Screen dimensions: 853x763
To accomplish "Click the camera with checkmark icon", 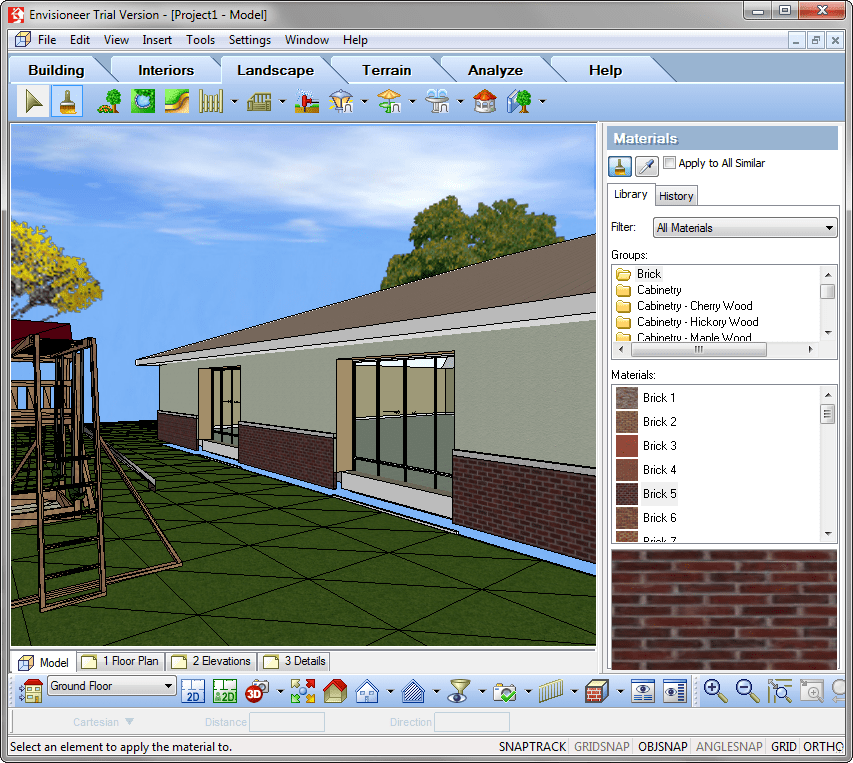I will (x=505, y=691).
